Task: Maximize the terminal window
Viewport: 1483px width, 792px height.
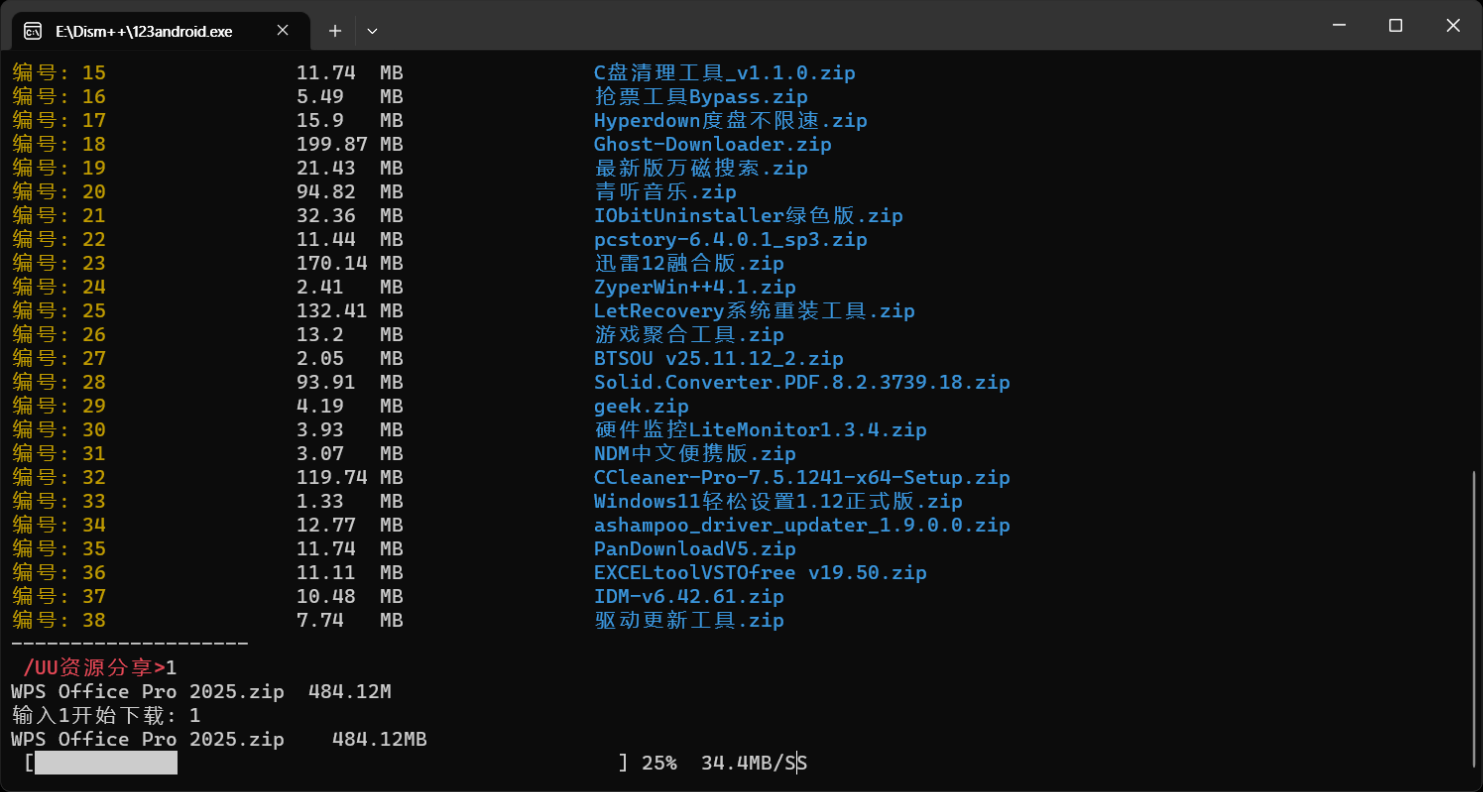Action: [1396, 25]
